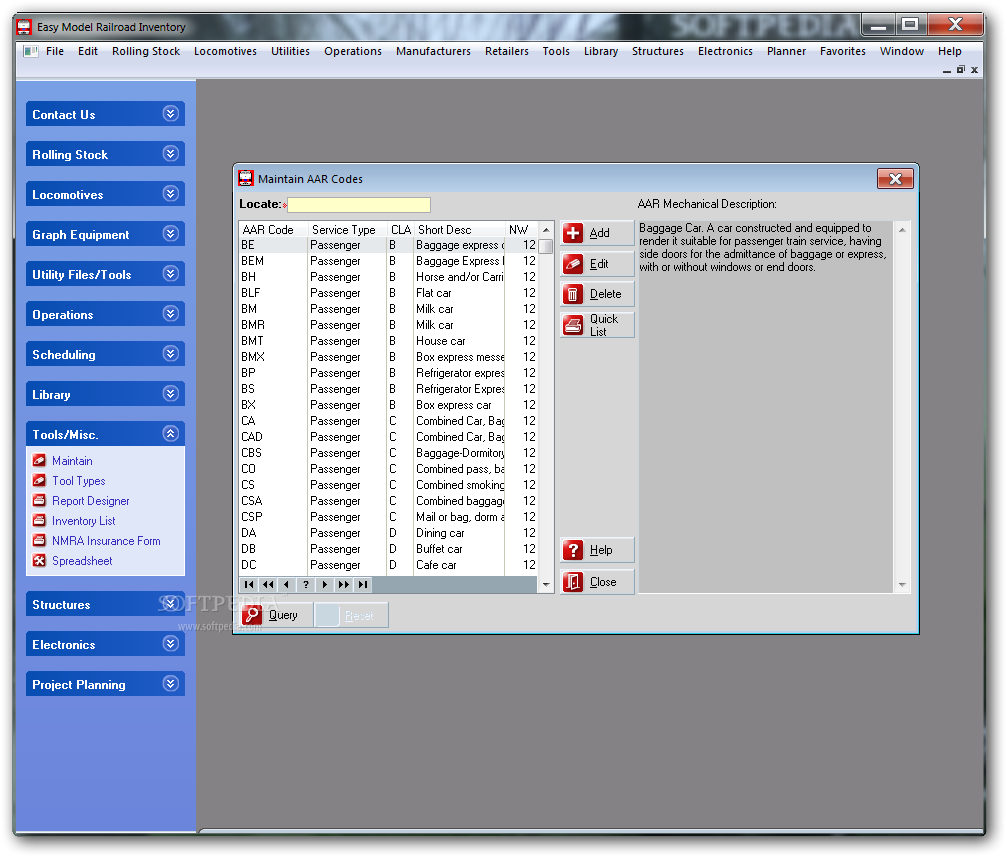
Task: Click description pane scroll down arrow
Action: click(902, 585)
